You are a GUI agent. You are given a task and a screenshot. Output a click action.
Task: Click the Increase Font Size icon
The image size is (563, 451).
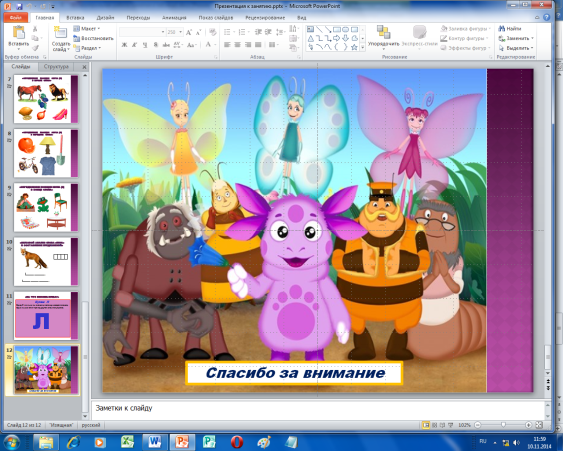tap(189, 32)
